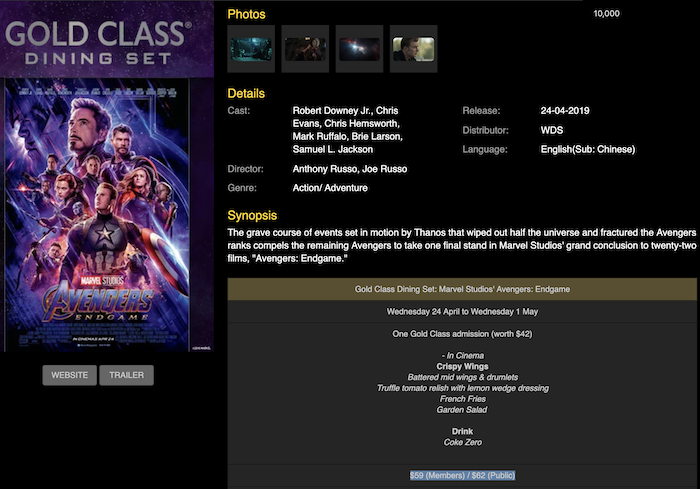View the third photo thumbnail
The height and width of the screenshot is (489, 700).
[359, 49]
